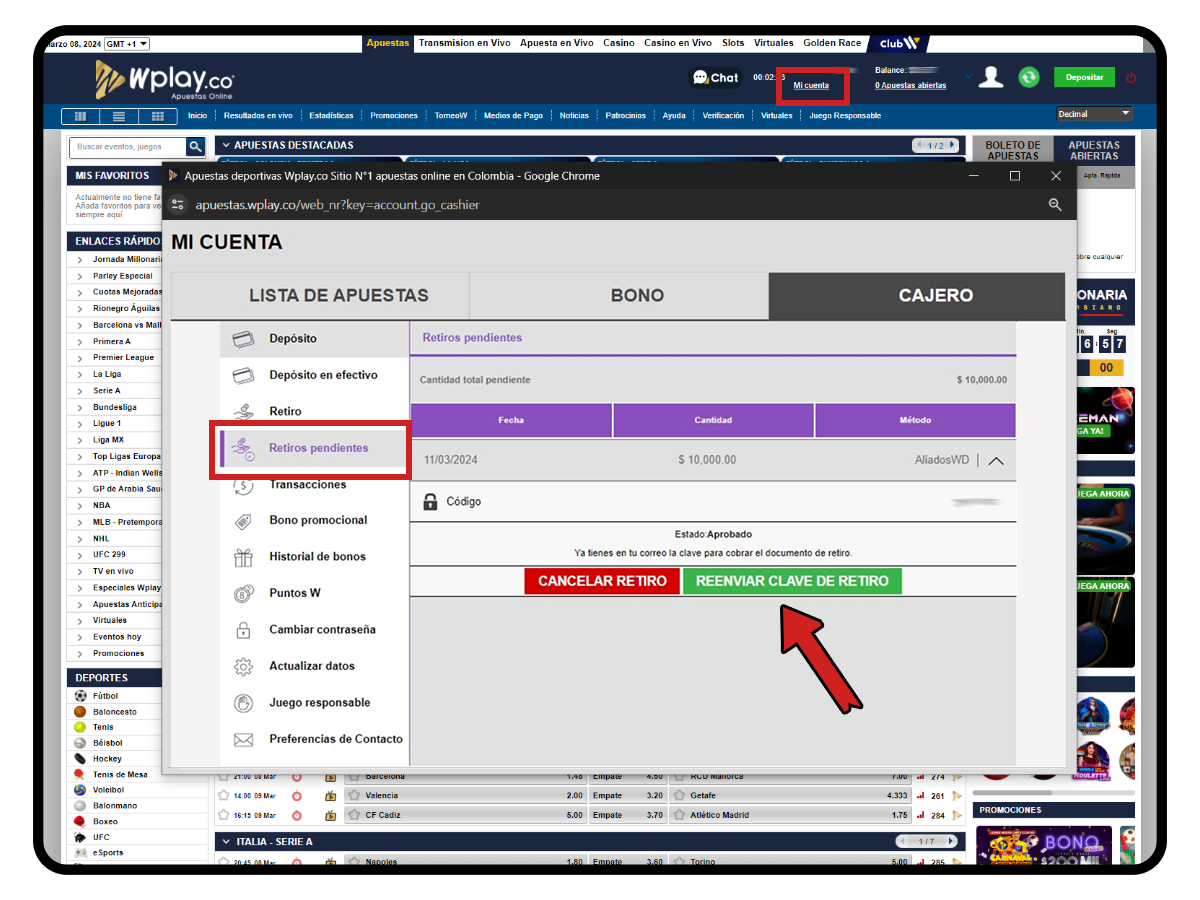Click the soccer ball icon for Fútbol
Viewport: 1200px width, 900px height.
(x=80, y=696)
